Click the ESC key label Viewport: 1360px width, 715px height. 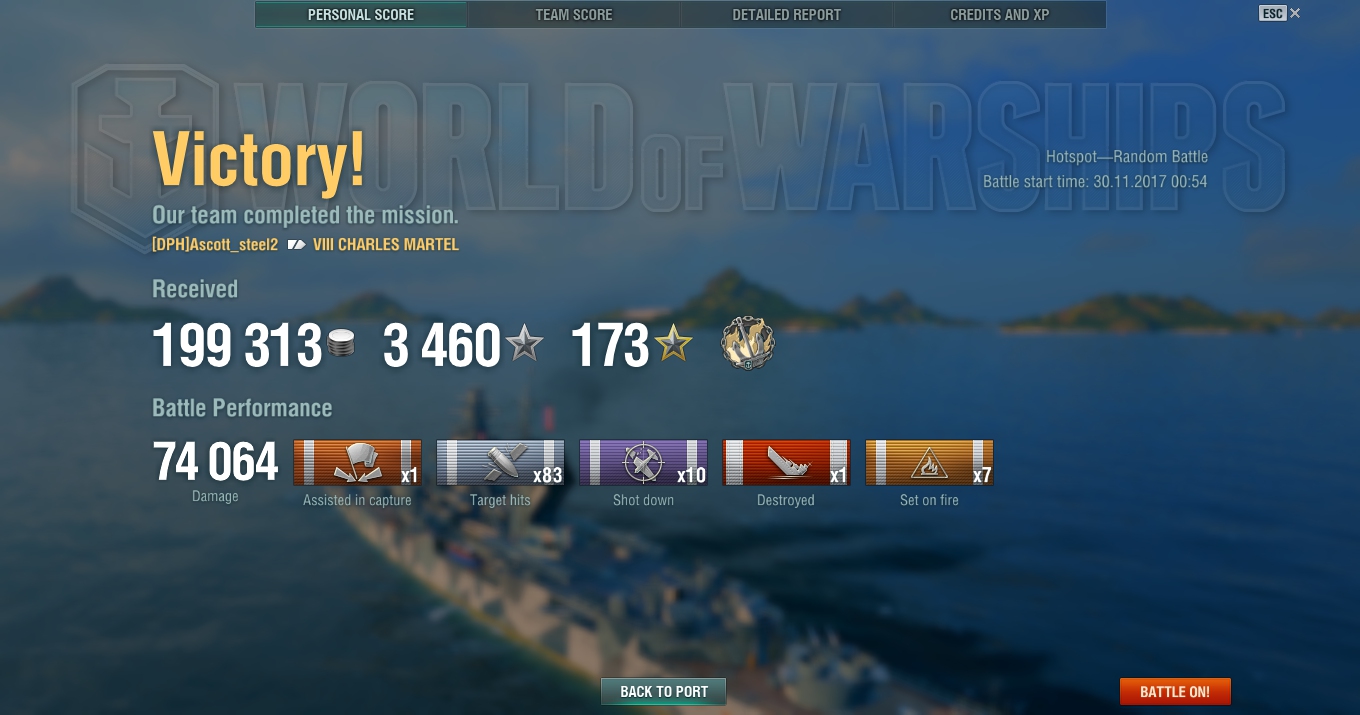(1272, 13)
